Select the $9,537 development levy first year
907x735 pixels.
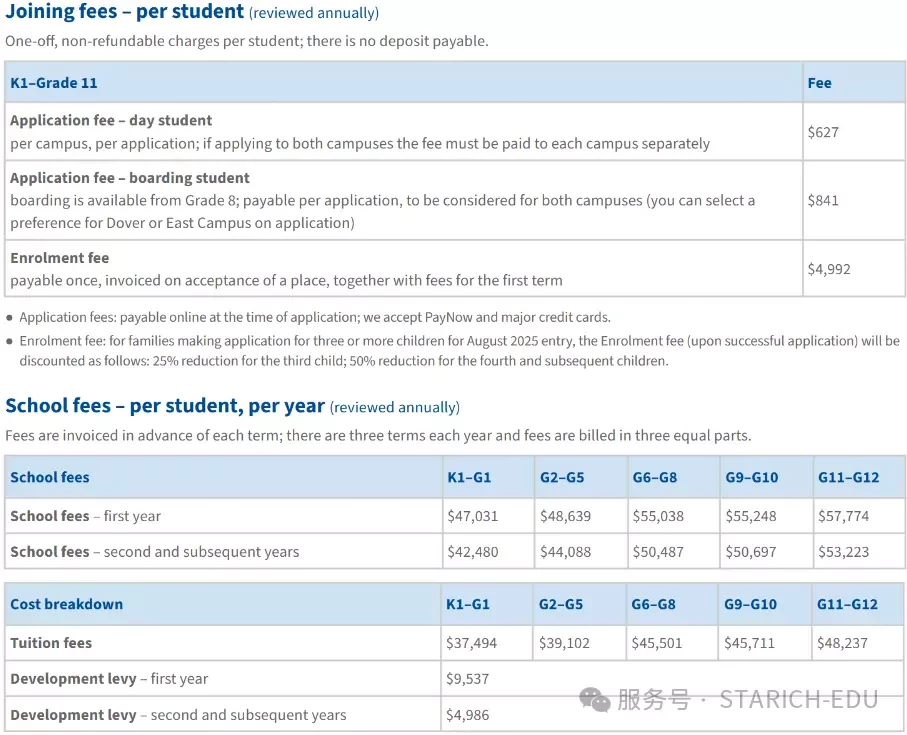467,678
